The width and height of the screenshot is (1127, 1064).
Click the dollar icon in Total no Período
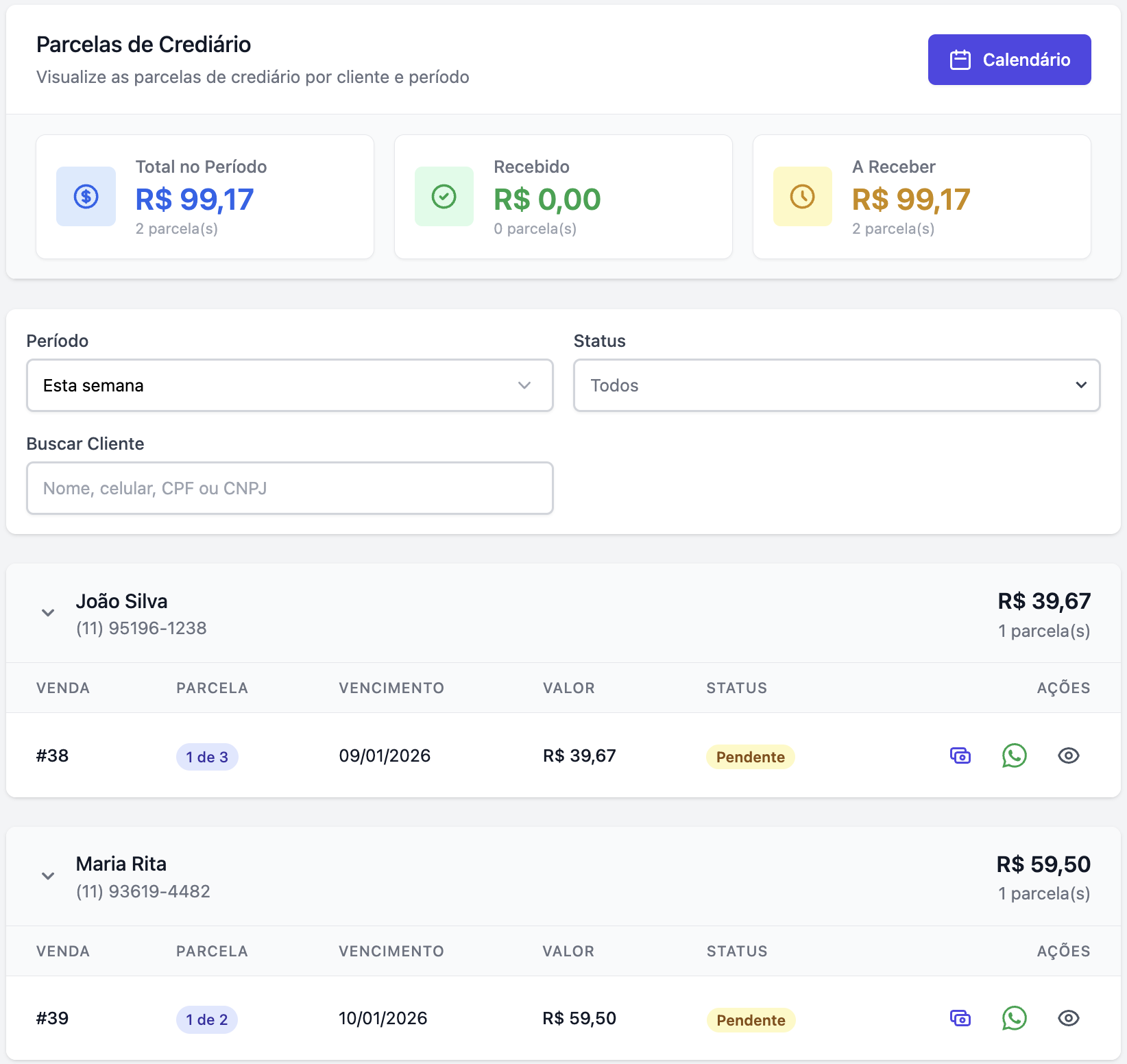tap(86, 197)
